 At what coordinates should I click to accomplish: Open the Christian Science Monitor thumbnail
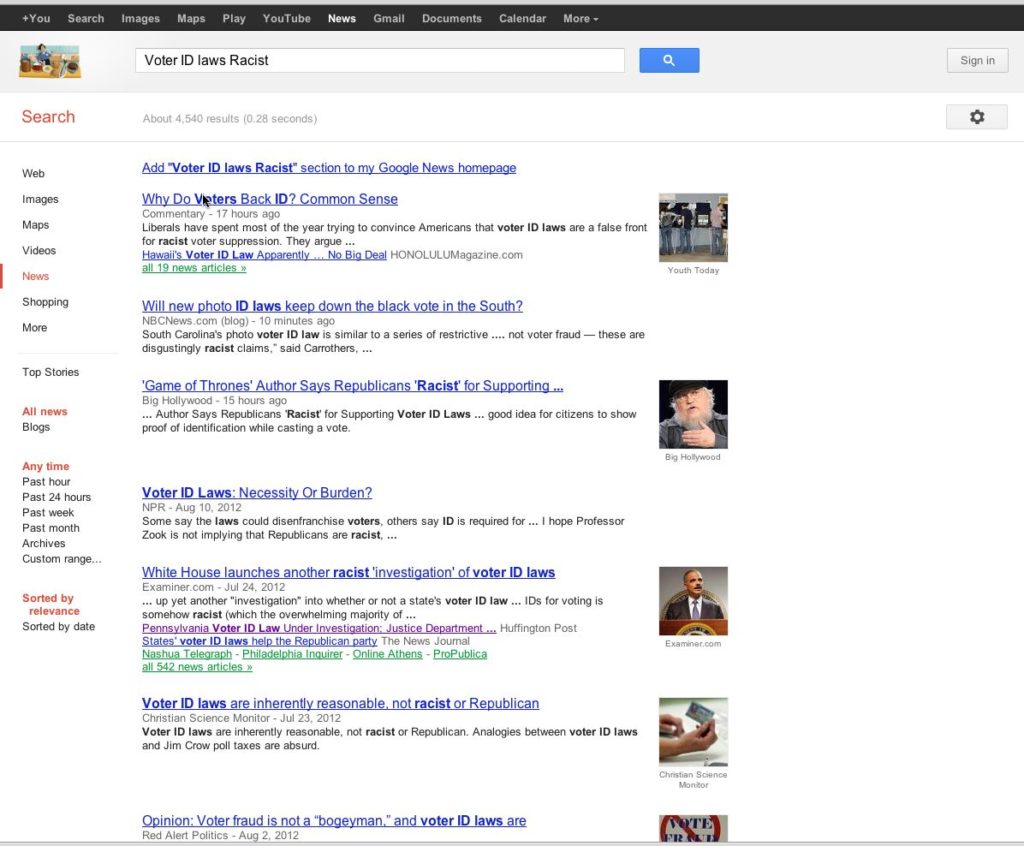pyautogui.click(x=693, y=732)
